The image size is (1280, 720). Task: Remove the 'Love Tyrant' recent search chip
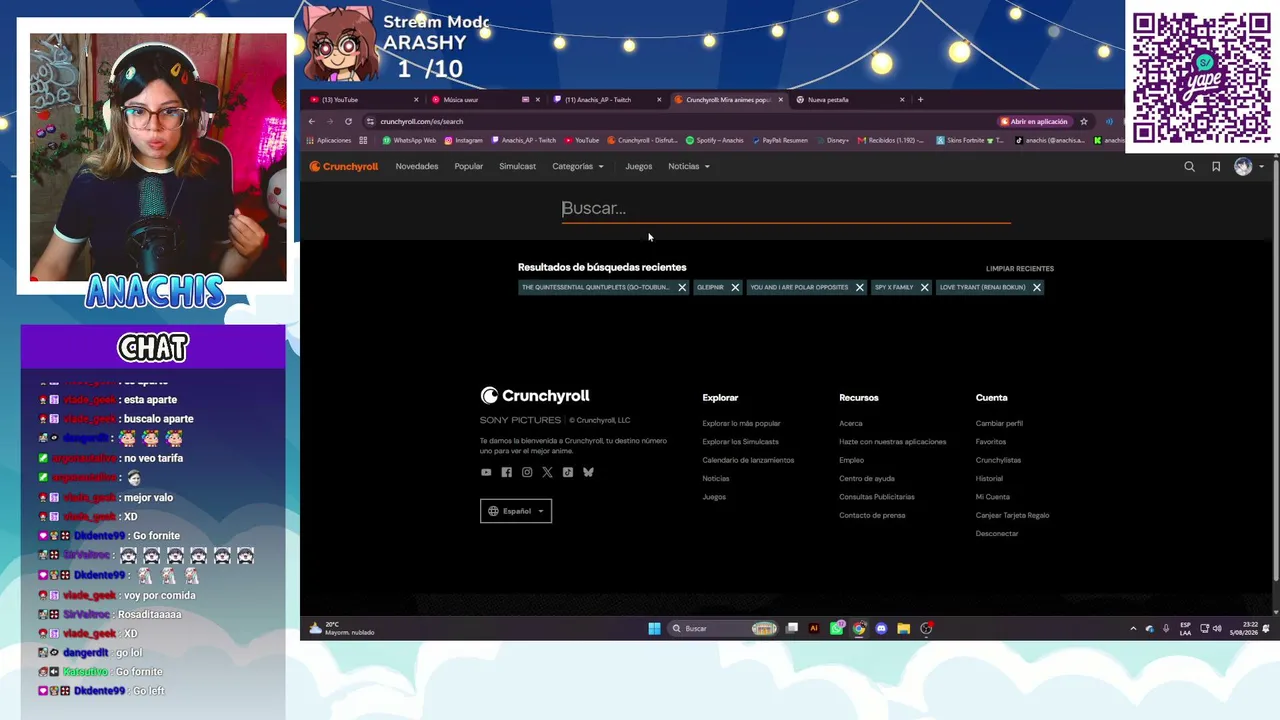[1036, 287]
